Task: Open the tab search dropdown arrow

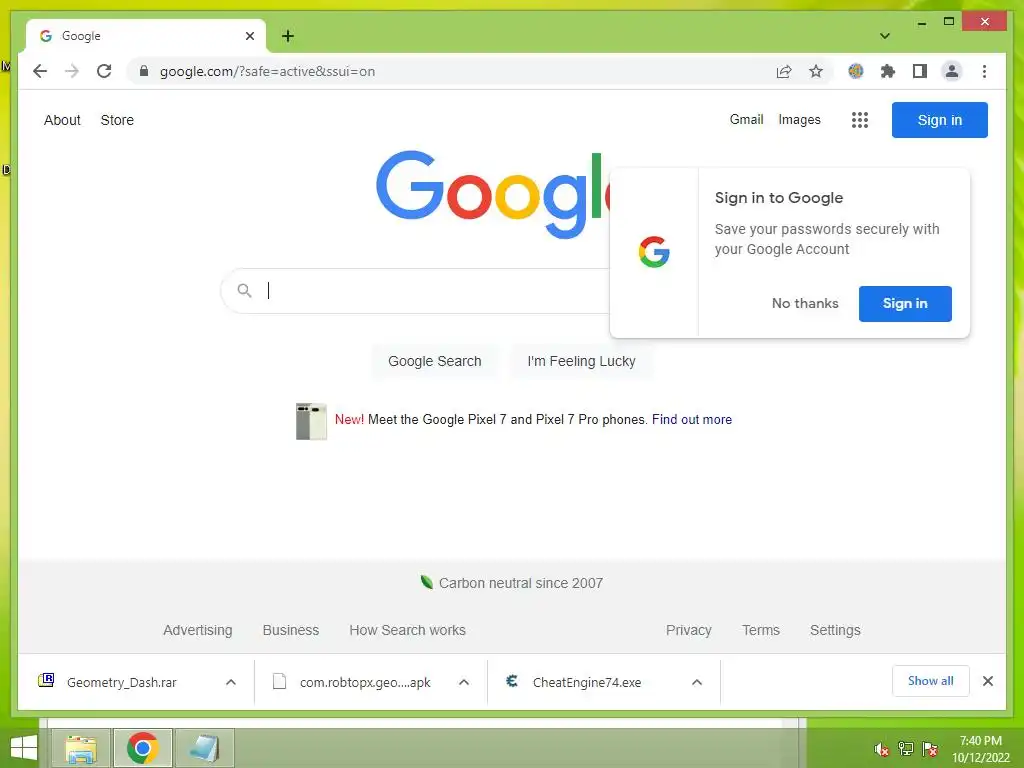Action: [x=884, y=36]
